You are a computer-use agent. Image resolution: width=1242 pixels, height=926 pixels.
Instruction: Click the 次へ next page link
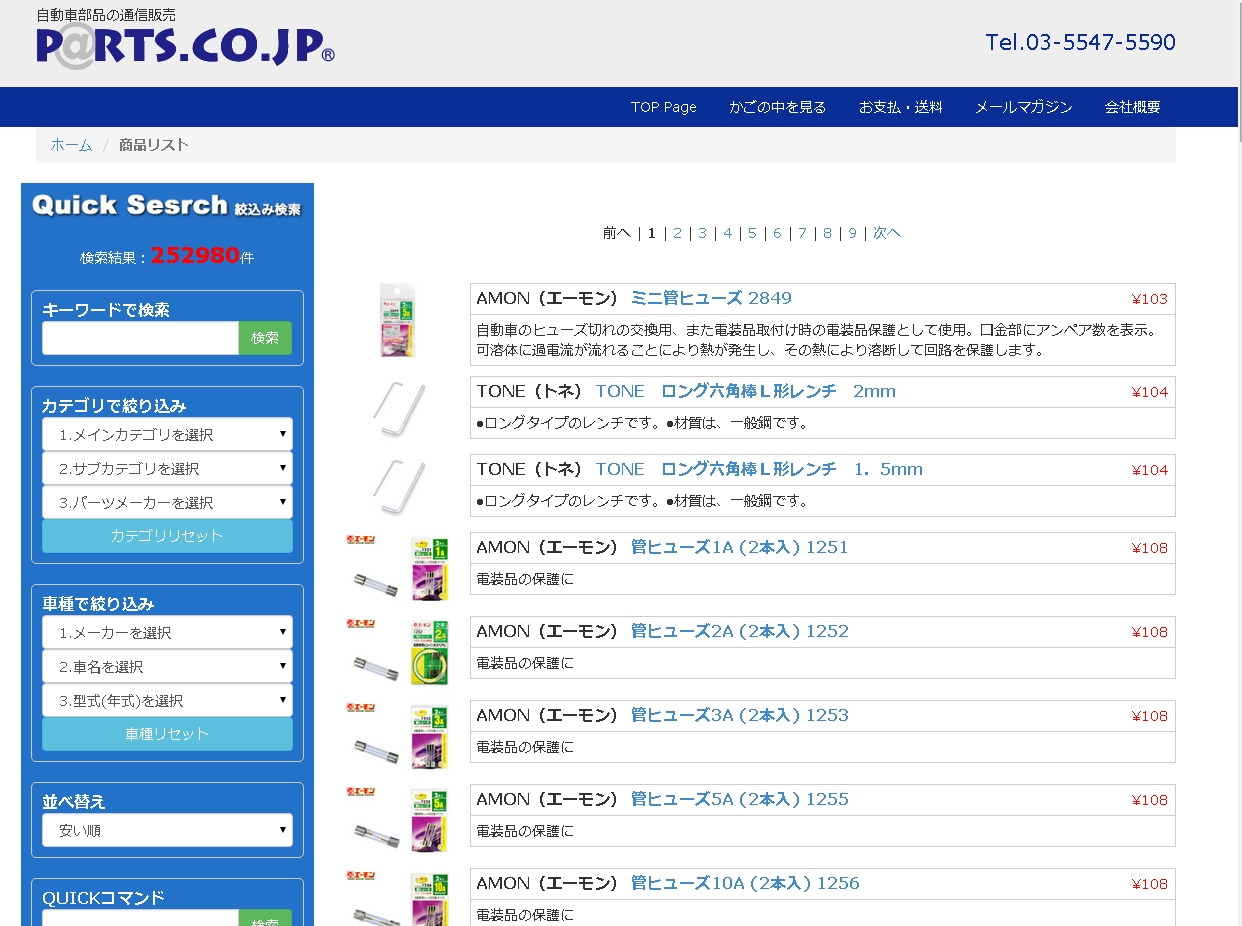point(887,233)
